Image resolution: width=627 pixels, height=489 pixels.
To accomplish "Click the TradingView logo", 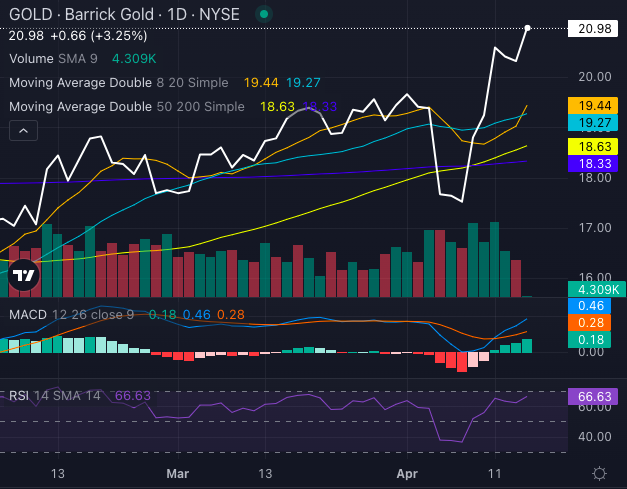I will (x=24, y=275).
